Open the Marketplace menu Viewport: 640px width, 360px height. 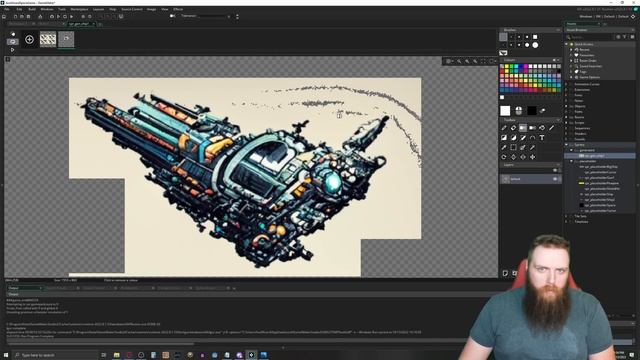tap(79, 9)
